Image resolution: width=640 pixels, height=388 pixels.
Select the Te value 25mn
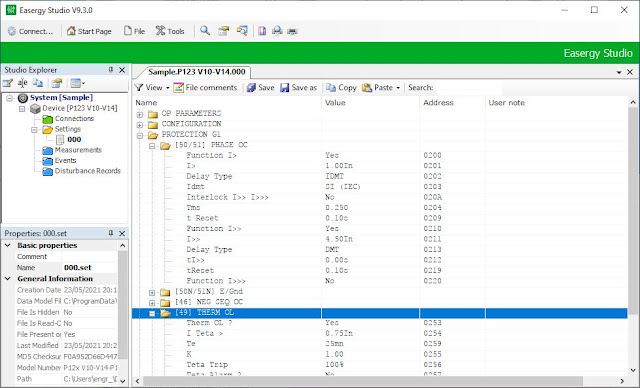pyautogui.click(x=334, y=344)
